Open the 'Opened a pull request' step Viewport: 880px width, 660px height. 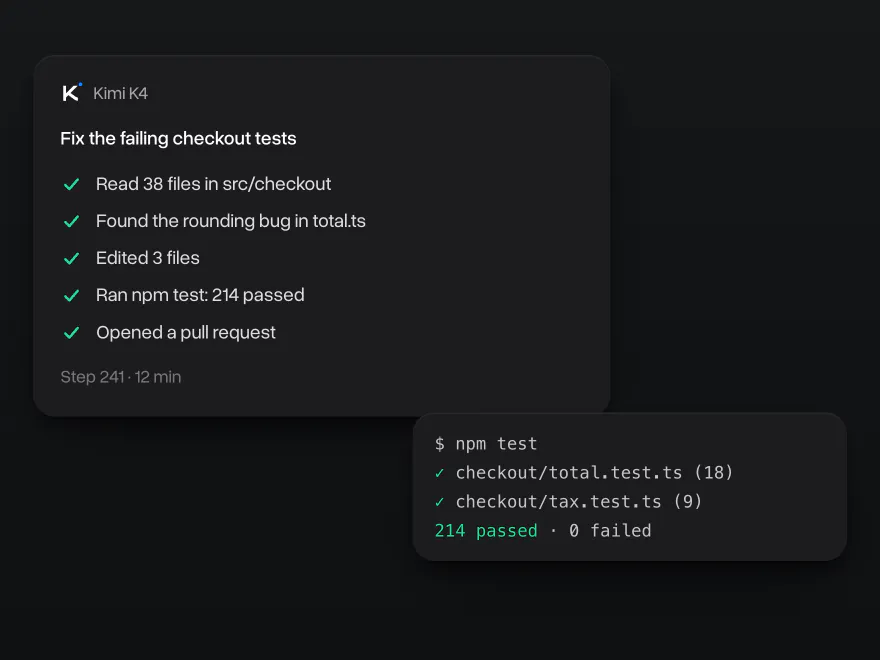(x=186, y=332)
